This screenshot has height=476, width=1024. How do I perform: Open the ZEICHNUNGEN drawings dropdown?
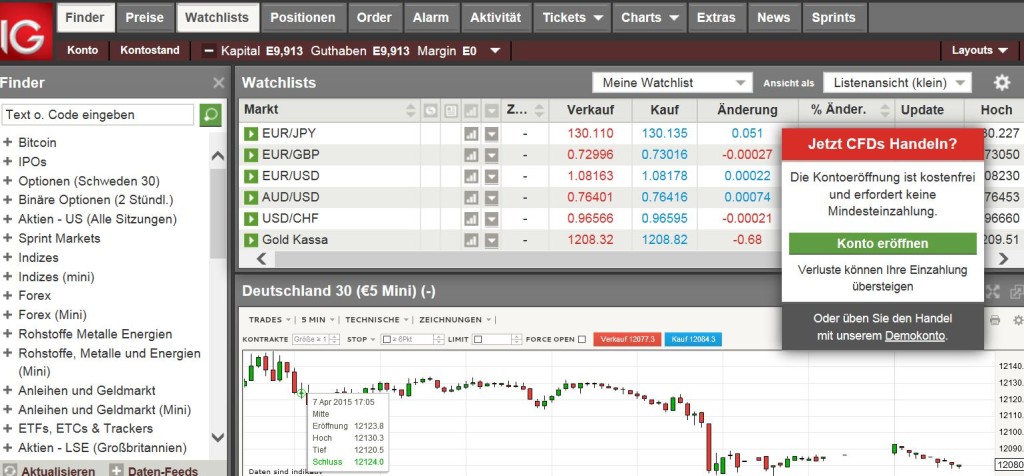[454, 320]
